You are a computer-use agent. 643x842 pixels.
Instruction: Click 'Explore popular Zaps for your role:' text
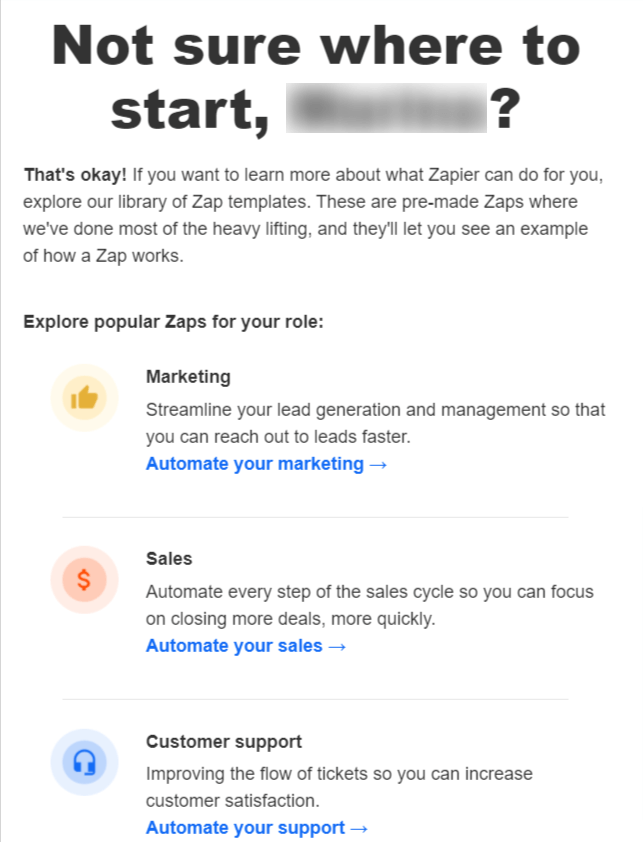pyautogui.click(x=173, y=323)
